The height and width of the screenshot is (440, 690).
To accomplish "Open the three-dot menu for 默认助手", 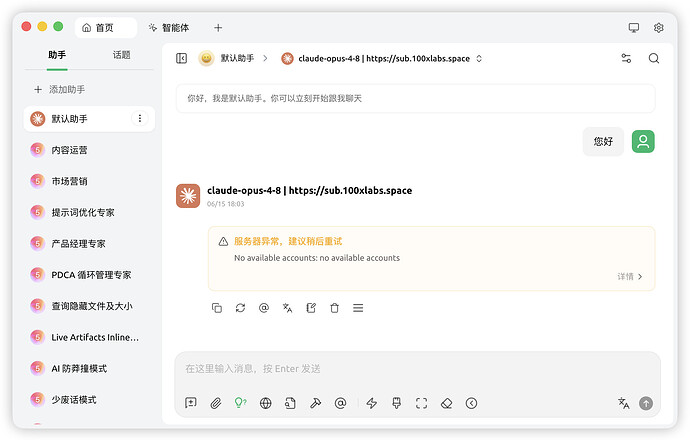I will pyautogui.click(x=139, y=118).
